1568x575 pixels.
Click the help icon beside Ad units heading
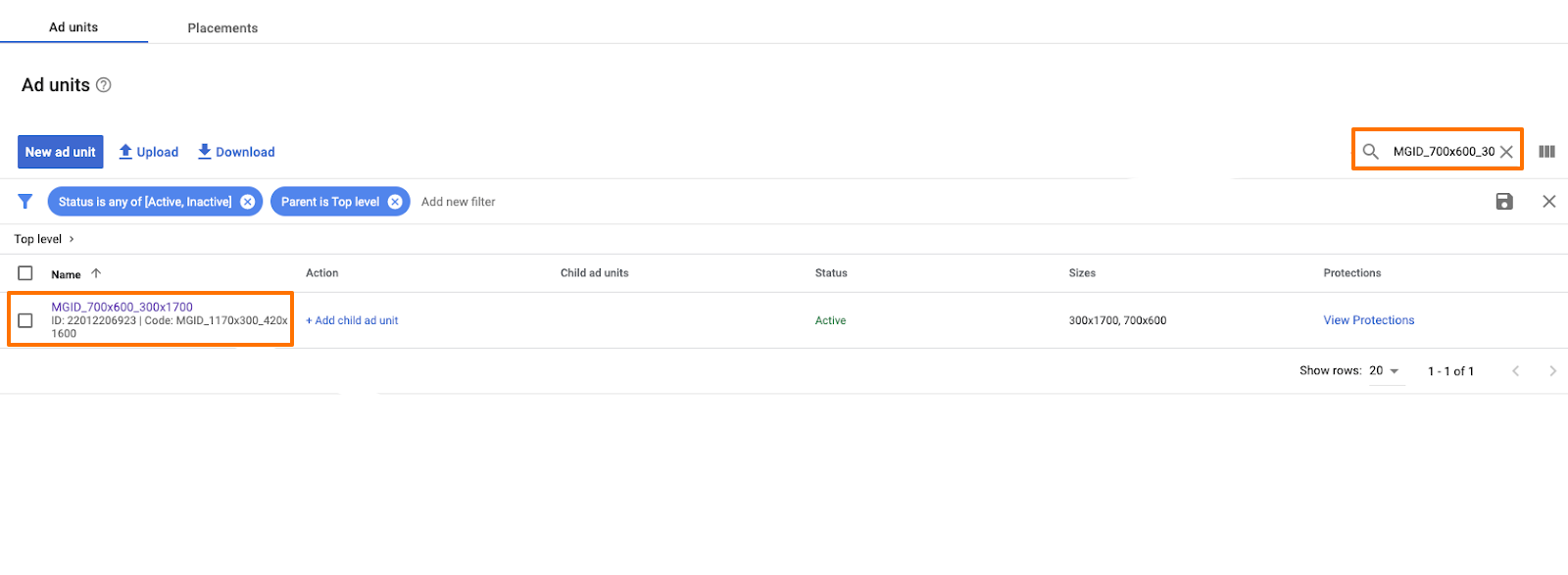(104, 85)
